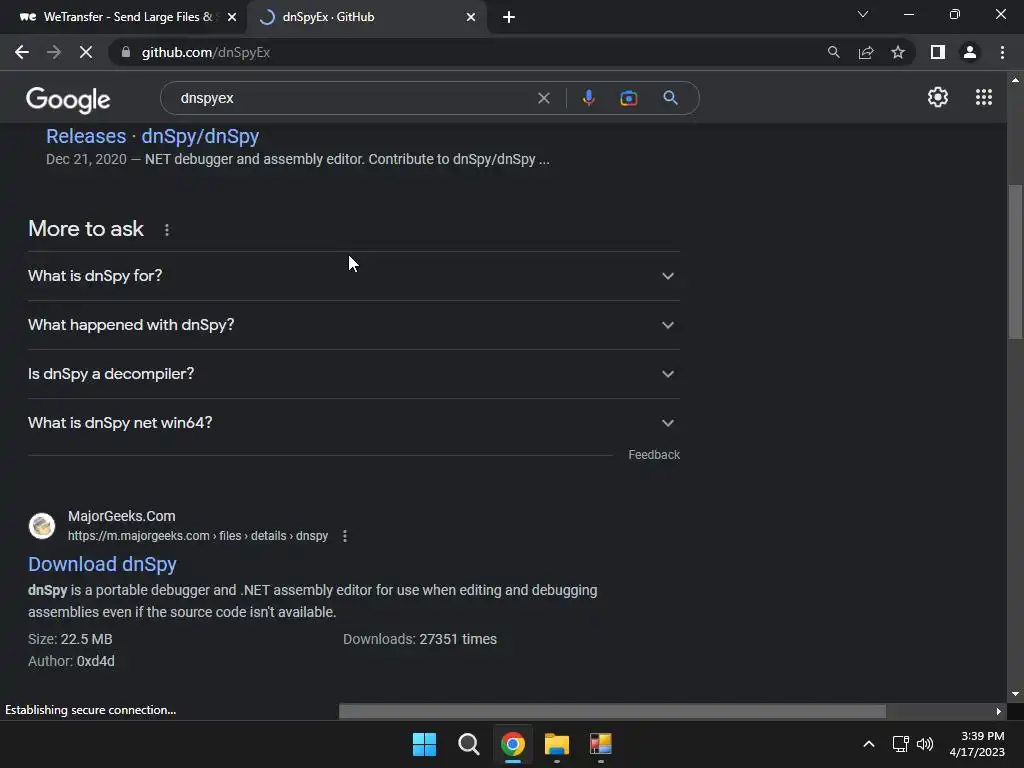Click the network icon in the system tray

901,744
